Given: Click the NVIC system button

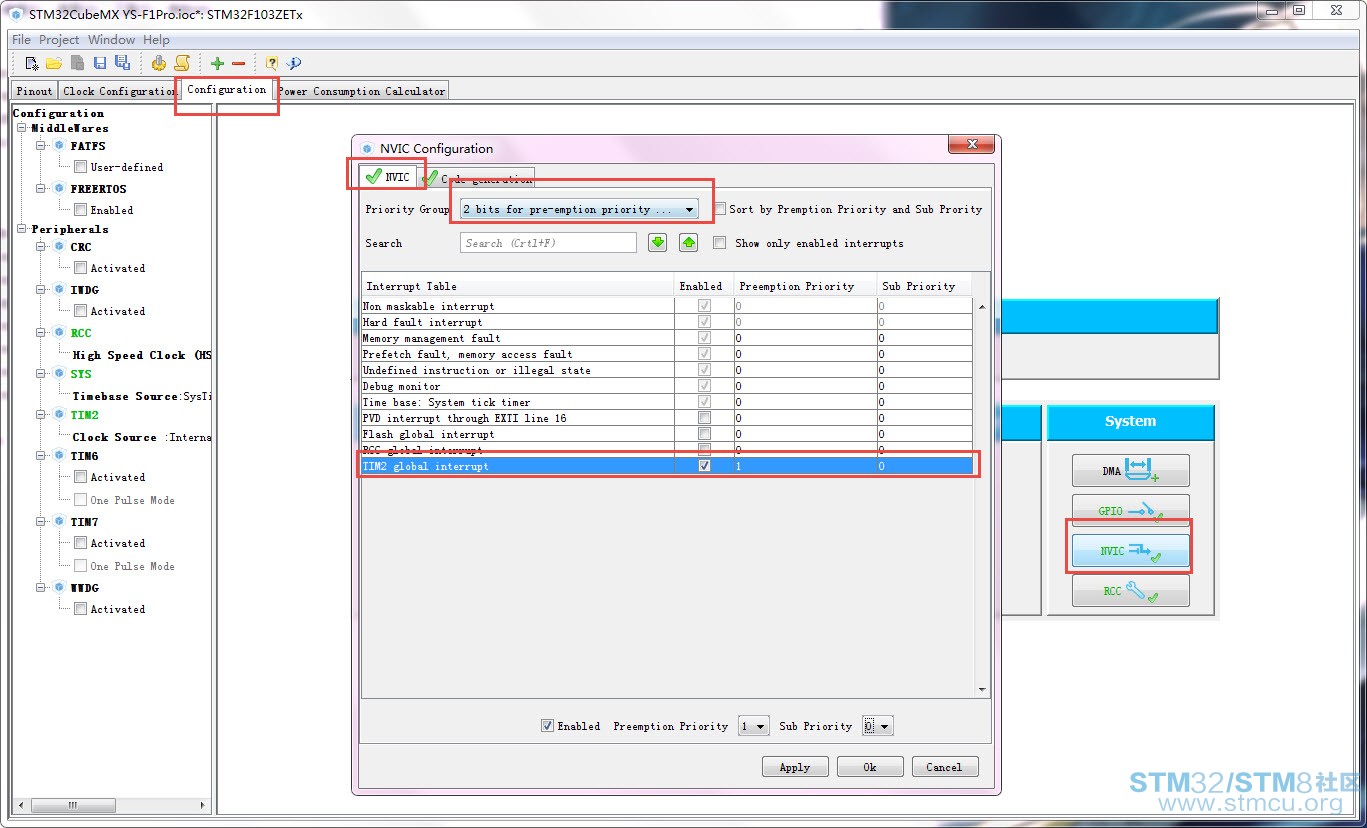Looking at the screenshot, I should (1131, 550).
